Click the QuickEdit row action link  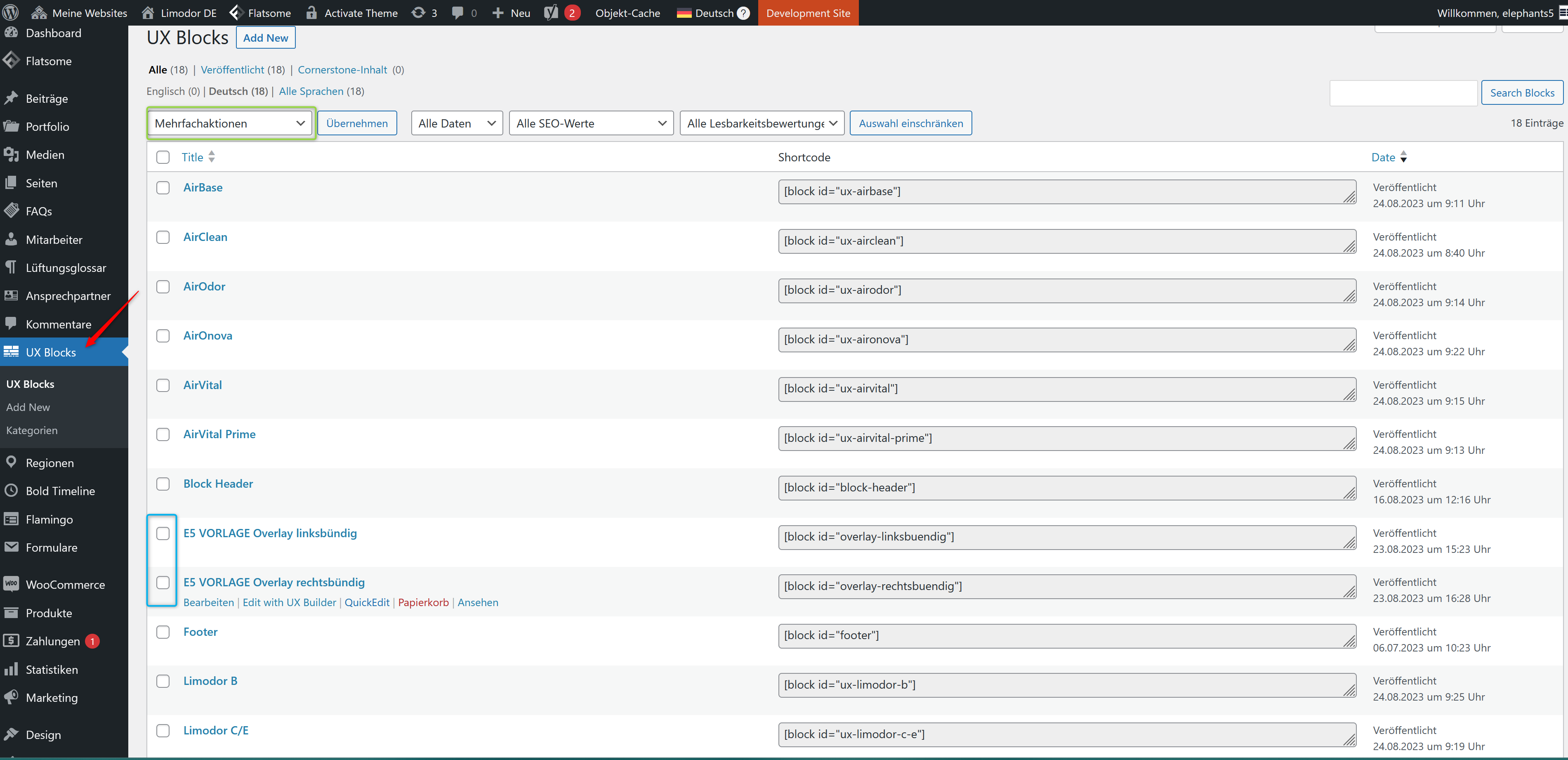point(366,602)
